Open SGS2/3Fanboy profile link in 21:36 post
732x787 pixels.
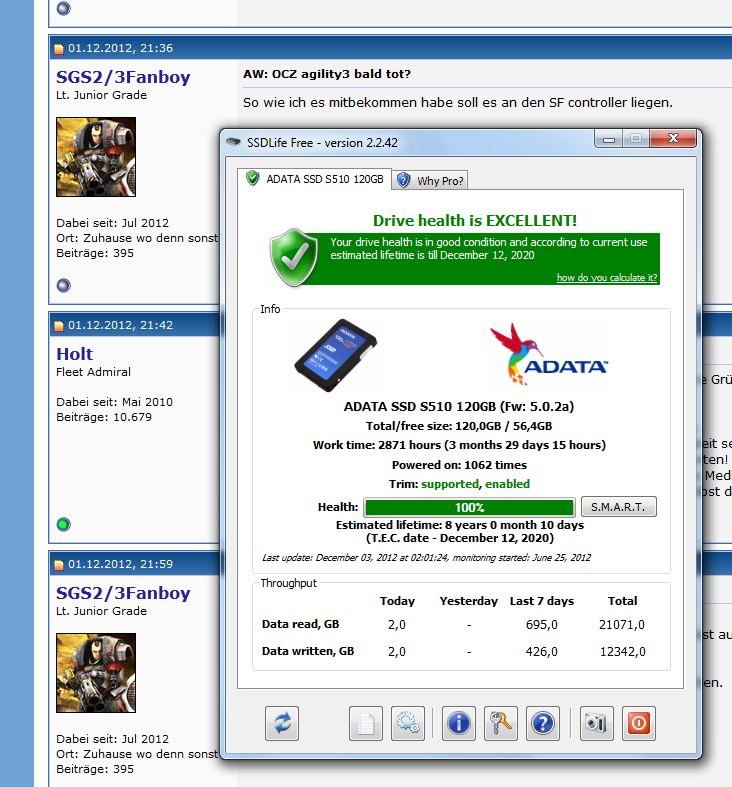point(123,77)
